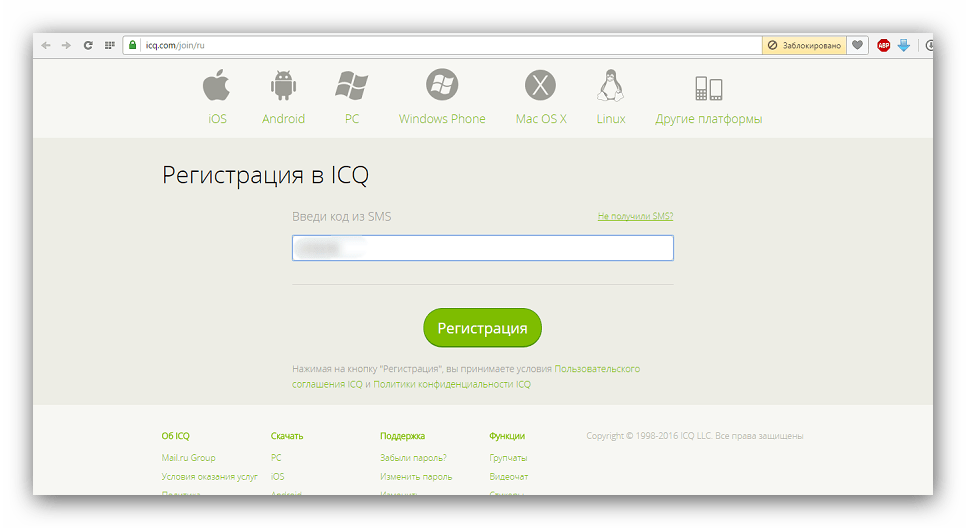
Task: Open the apps grid icon in the toolbar
Action: pyautogui.click(x=110, y=45)
